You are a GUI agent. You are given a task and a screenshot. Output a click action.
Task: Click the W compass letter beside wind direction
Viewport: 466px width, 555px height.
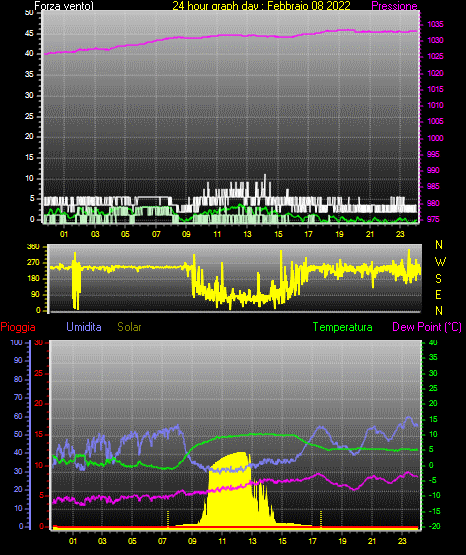(x=440, y=262)
